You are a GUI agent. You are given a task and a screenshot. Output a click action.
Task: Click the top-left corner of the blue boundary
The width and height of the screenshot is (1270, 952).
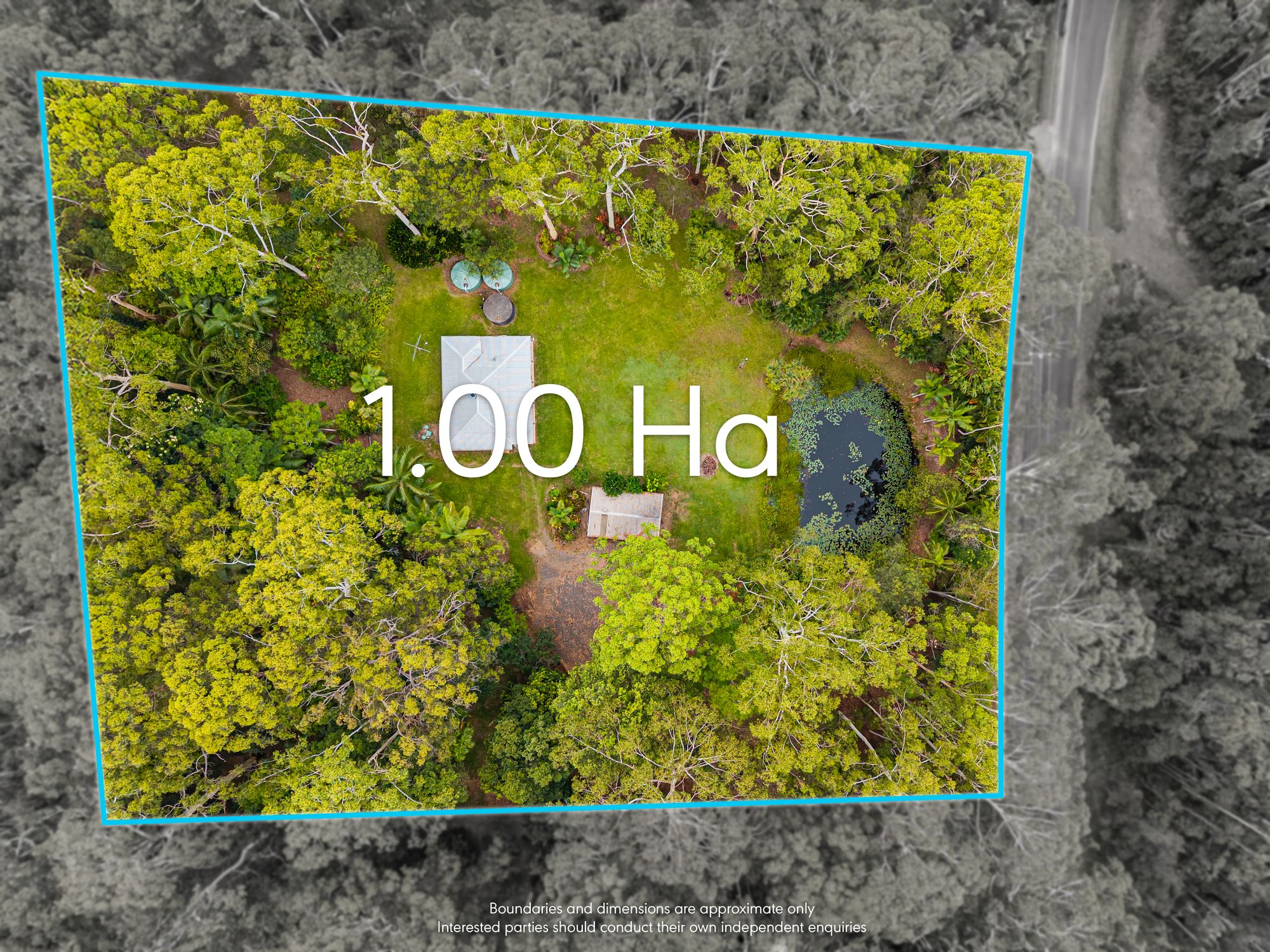click(39, 75)
